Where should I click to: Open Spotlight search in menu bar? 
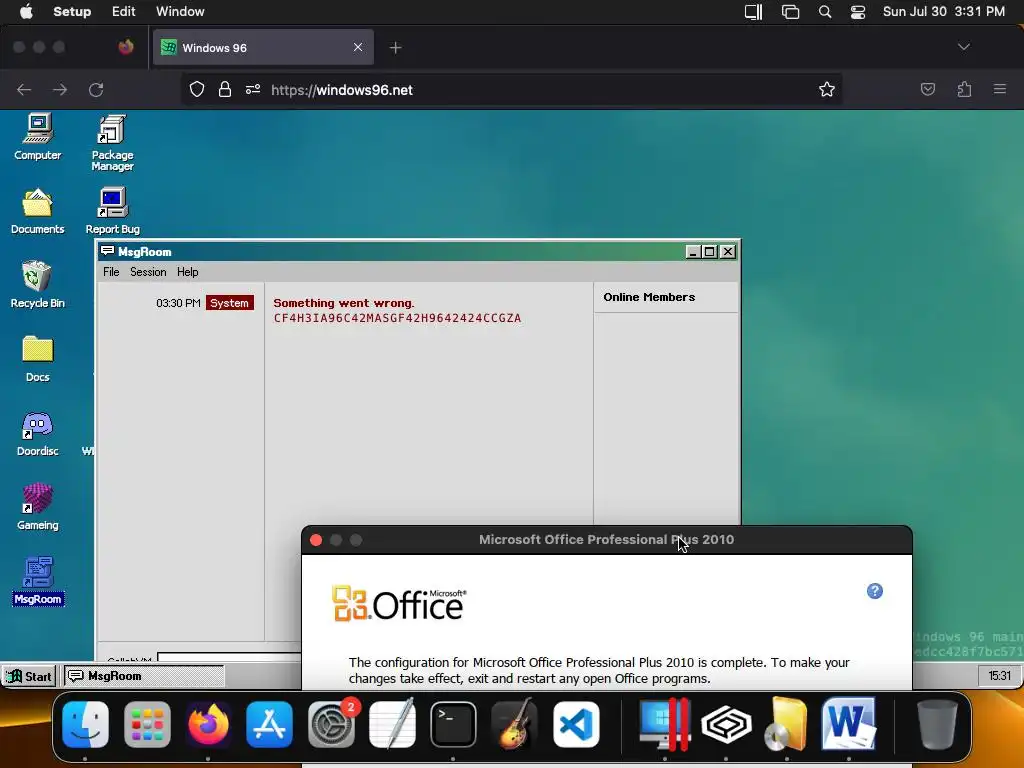(x=825, y=12)
